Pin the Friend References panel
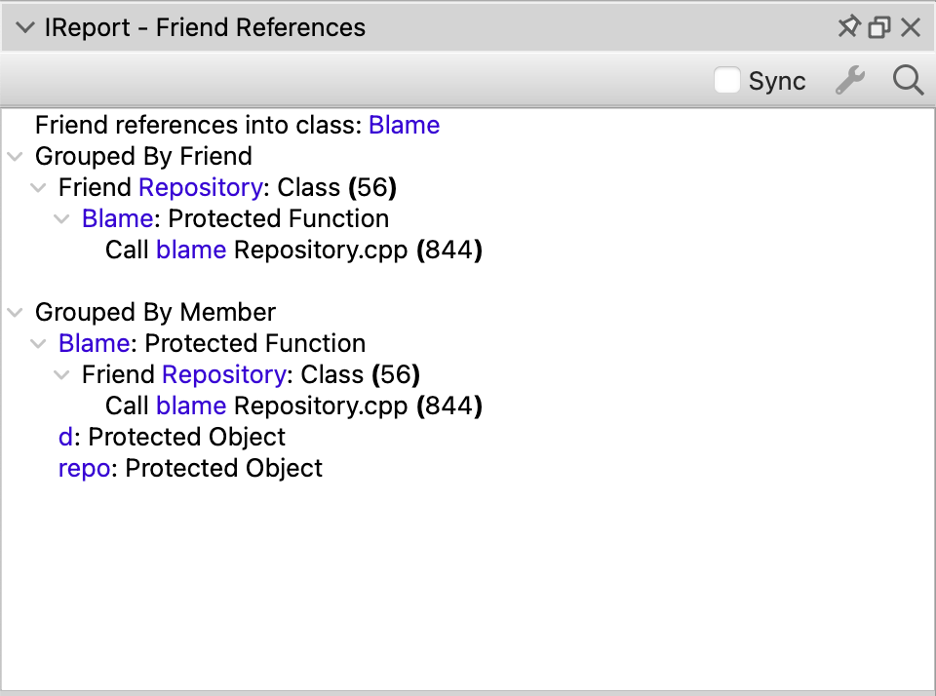 [x=848, y=28]
